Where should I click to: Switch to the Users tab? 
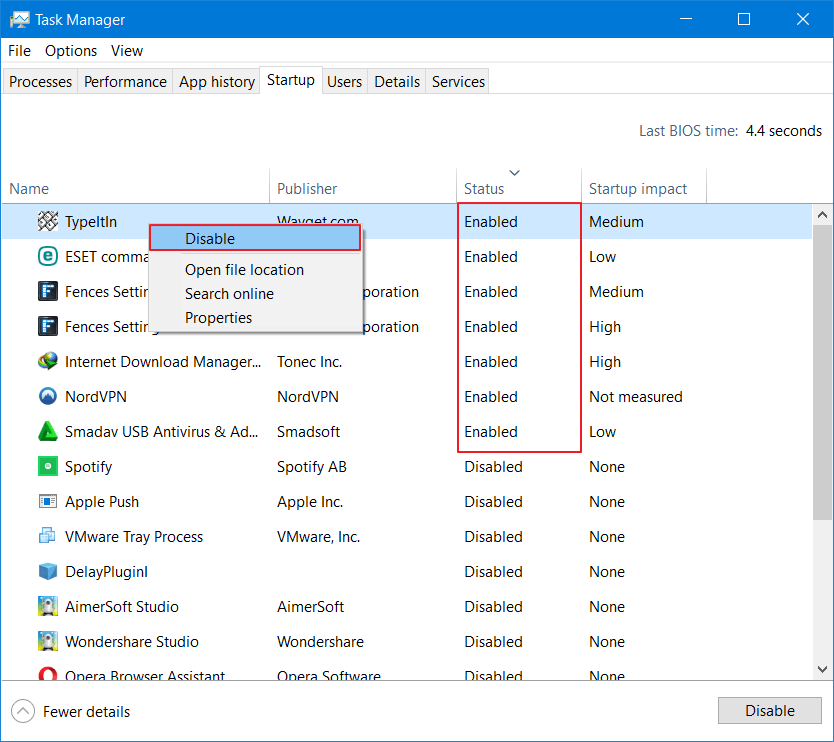(x=344, y=81)
